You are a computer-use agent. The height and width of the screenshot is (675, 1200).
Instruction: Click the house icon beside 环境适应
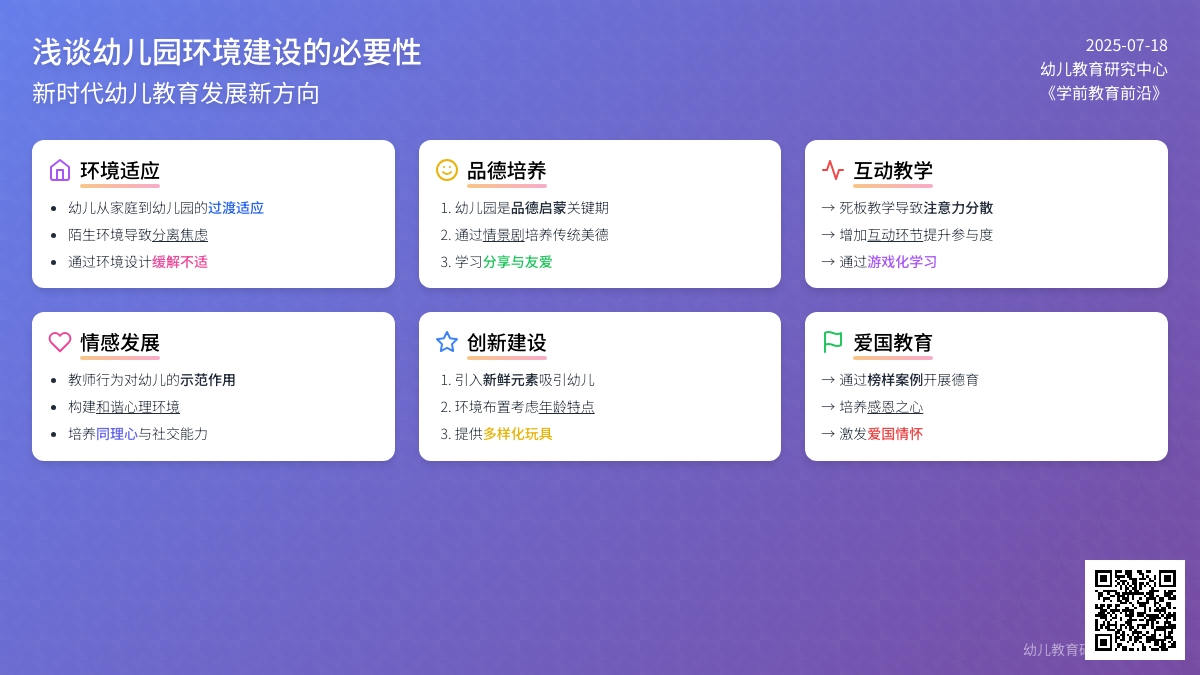click(60, 170)
